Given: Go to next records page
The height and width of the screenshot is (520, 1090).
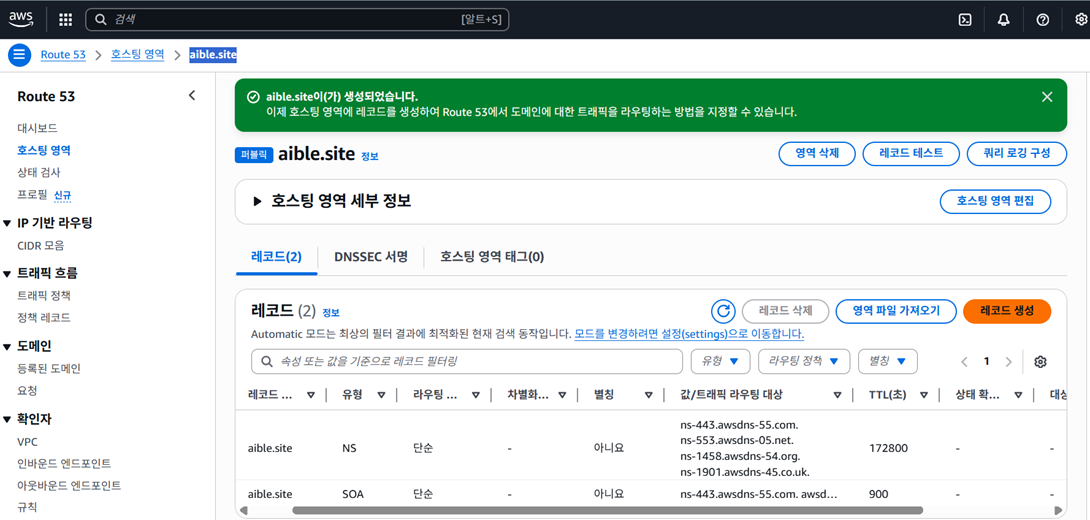Looking at the screenshot, I should point(1009,361).
